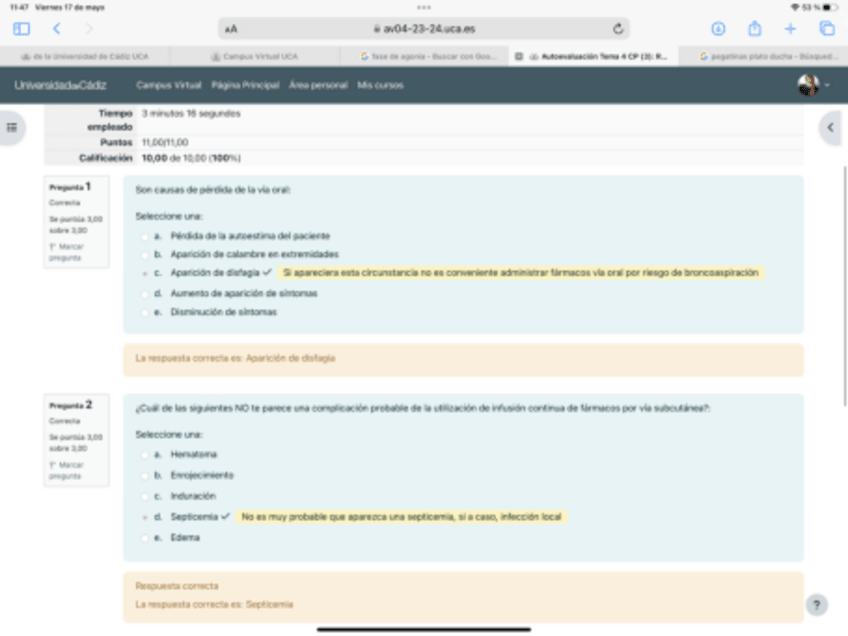
Task: Collapse the right block drawer chevron
Action: pos(831,128)
